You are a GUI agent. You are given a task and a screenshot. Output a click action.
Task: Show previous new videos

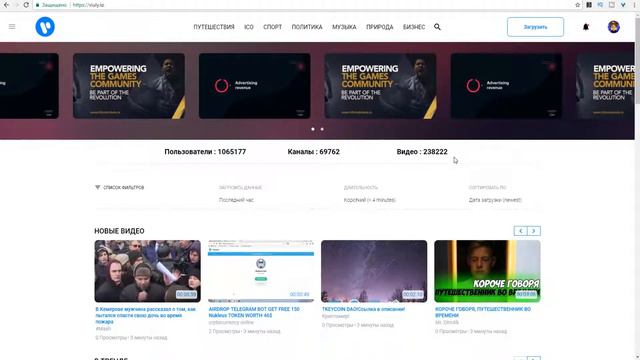(x=520, y=231)
